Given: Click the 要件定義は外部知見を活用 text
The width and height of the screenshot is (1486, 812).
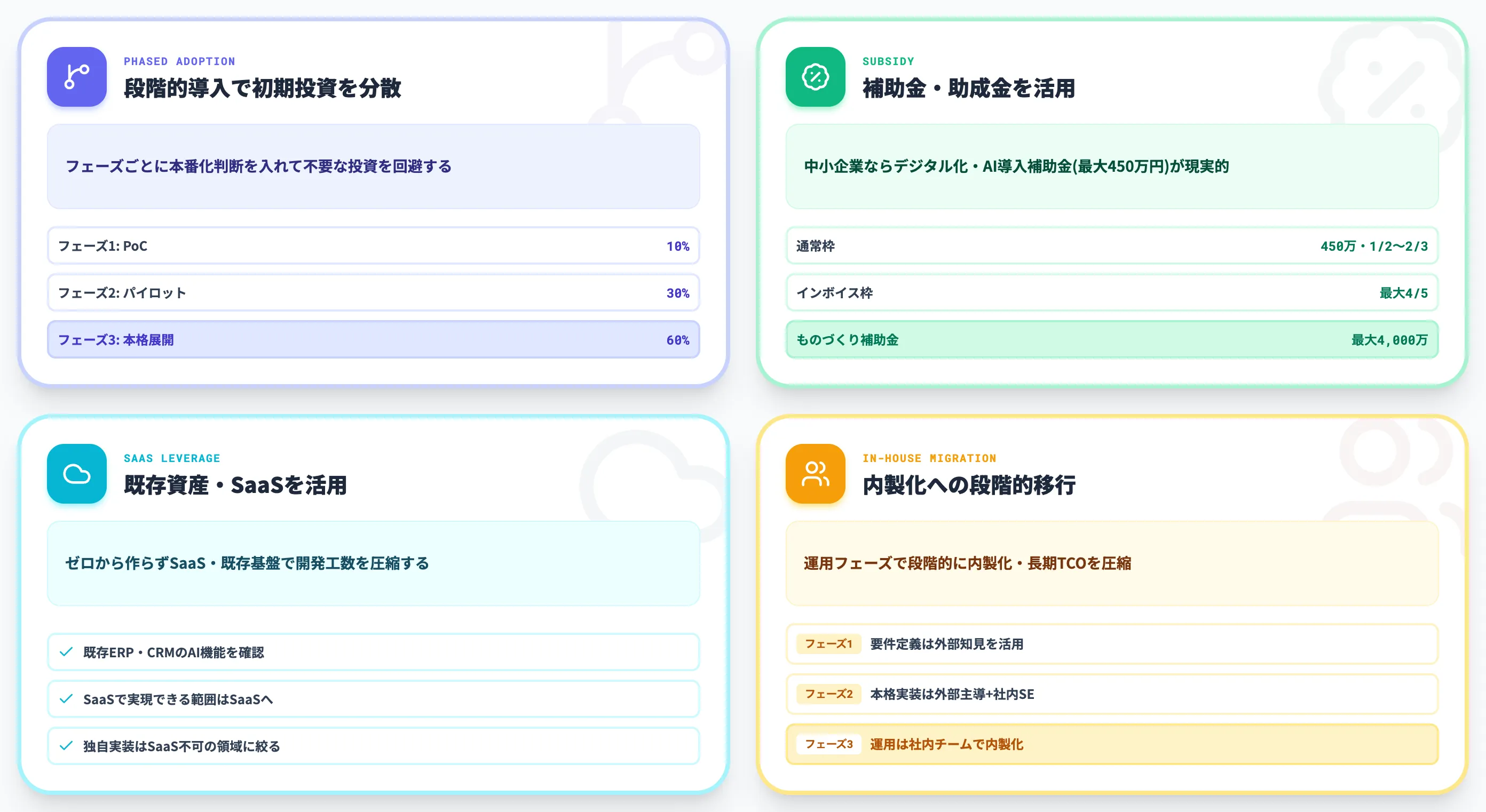Looking at the screenshot, I should (x=947, y=644).
